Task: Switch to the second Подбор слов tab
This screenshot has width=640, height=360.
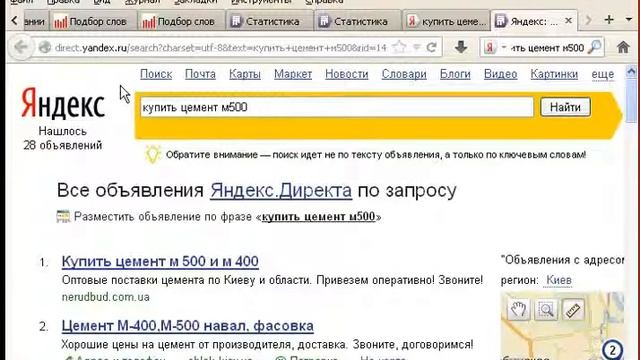Action: tap(181, 21)
